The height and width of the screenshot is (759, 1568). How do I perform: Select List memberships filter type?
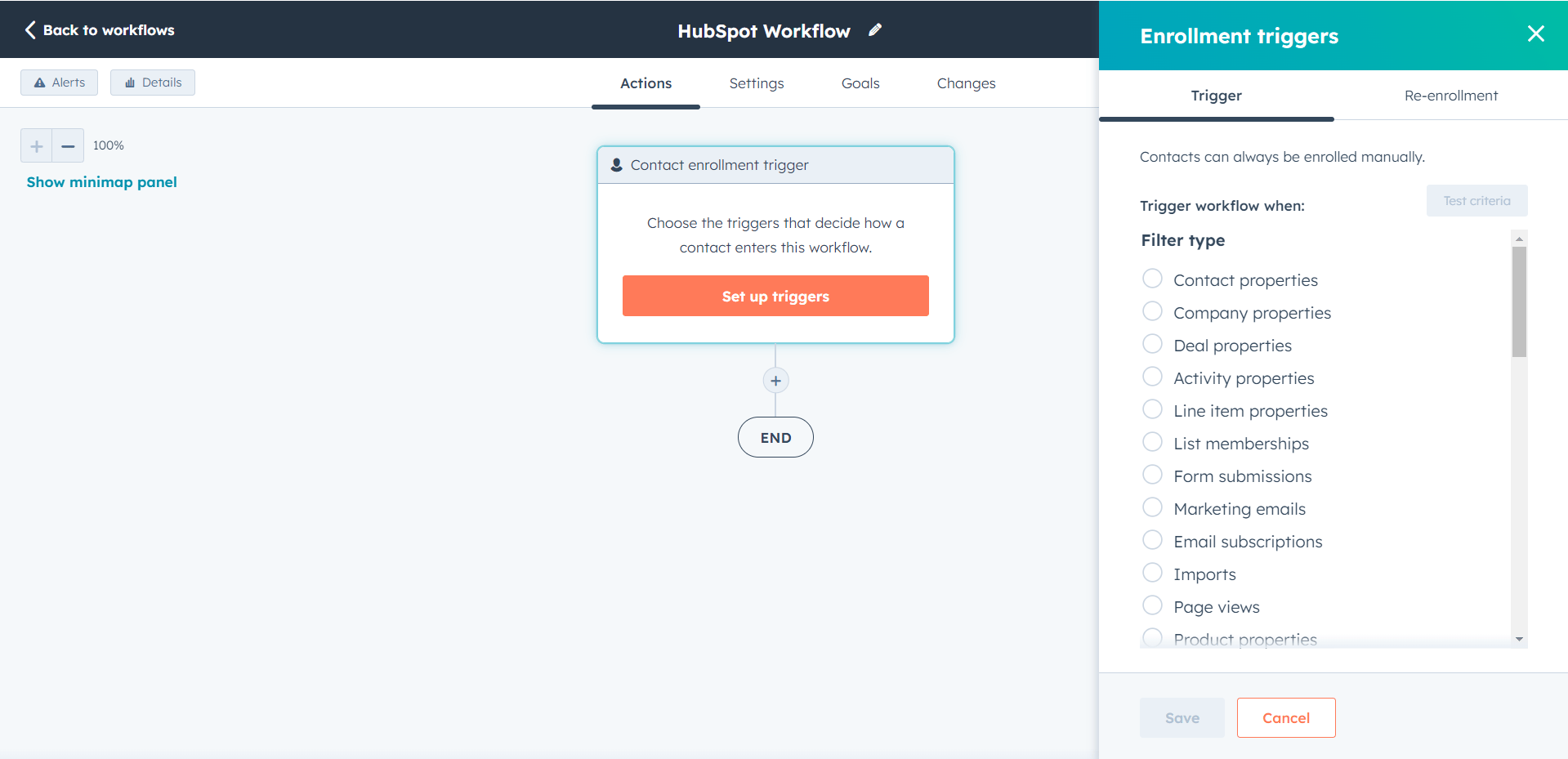coord(1152,442)
